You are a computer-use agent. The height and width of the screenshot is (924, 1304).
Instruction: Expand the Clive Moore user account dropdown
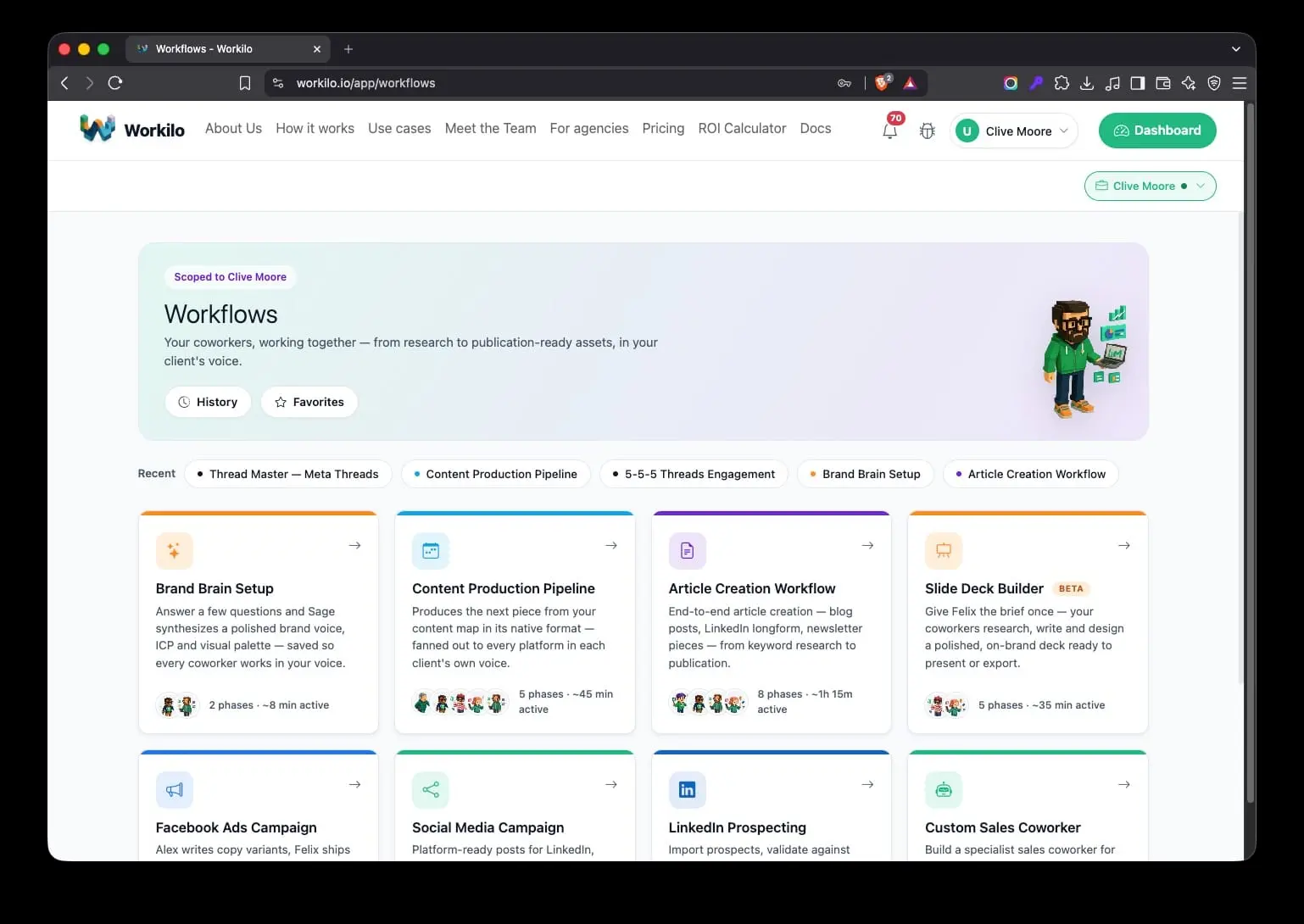click(1014, 131)
